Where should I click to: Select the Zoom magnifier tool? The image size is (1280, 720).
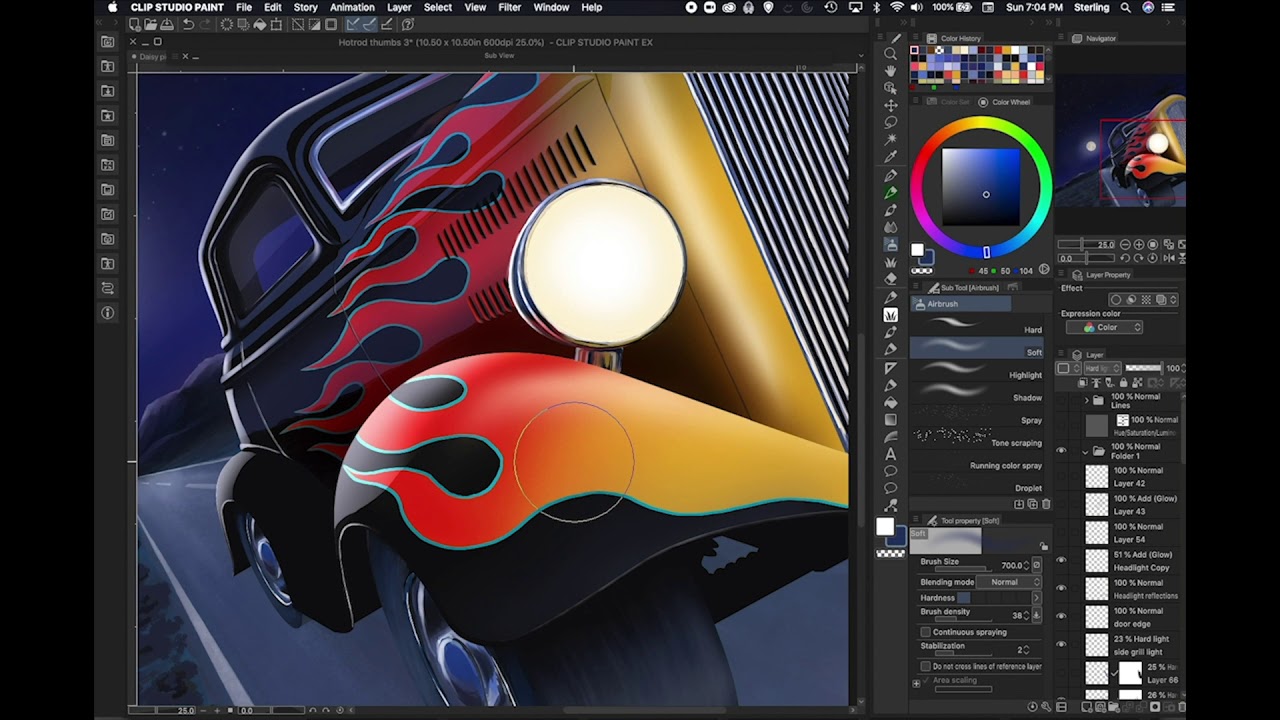tap(890, 54)
